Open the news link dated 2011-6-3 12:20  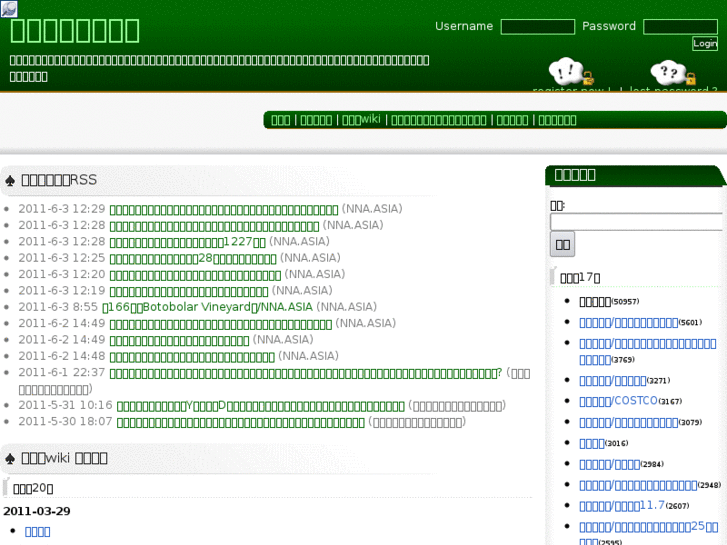tap(195, 275)
